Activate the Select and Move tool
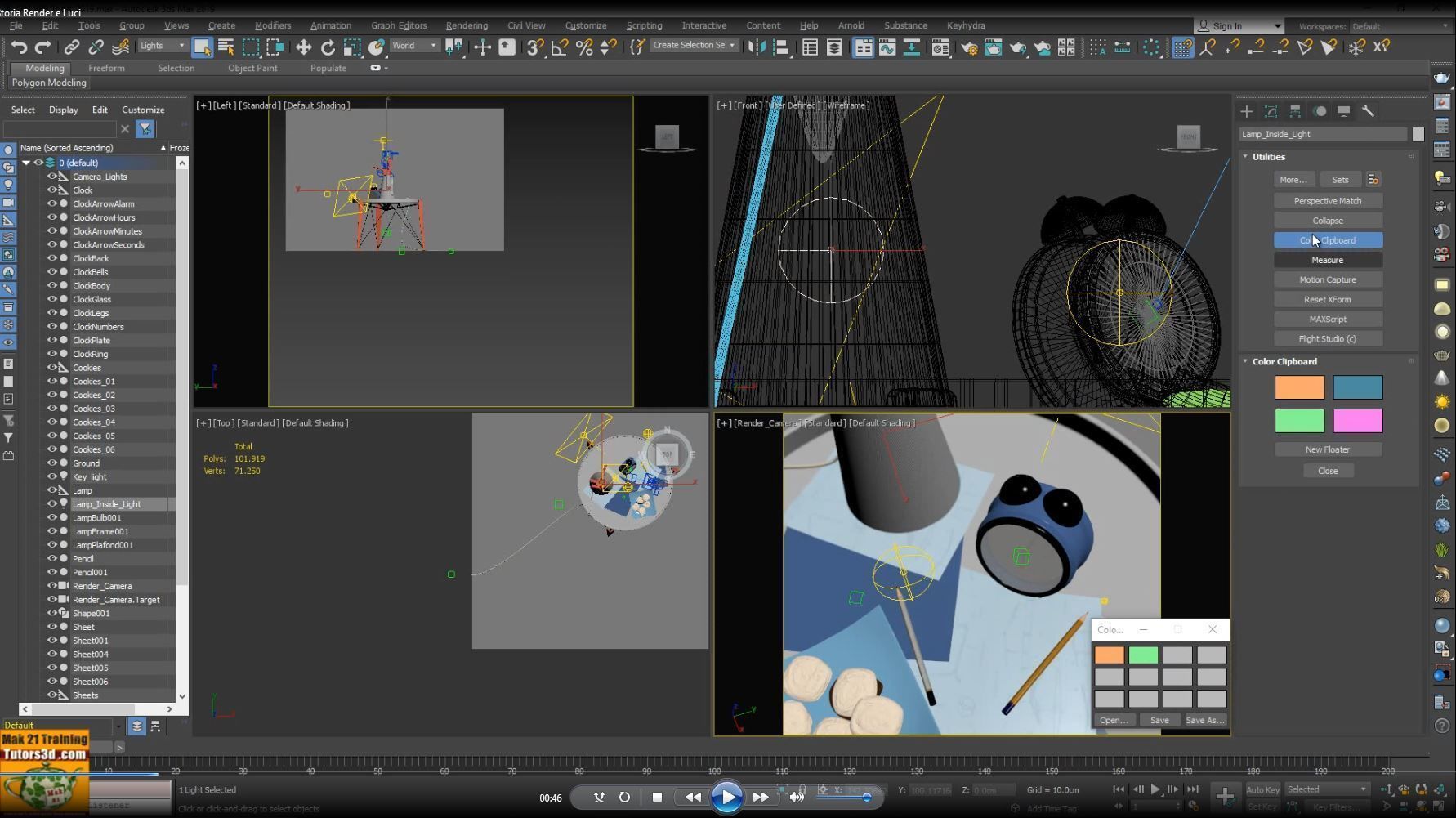Image resolution: width=1456 pixels, height=818 pixels. pyautogui.click(x=303, y=47)
